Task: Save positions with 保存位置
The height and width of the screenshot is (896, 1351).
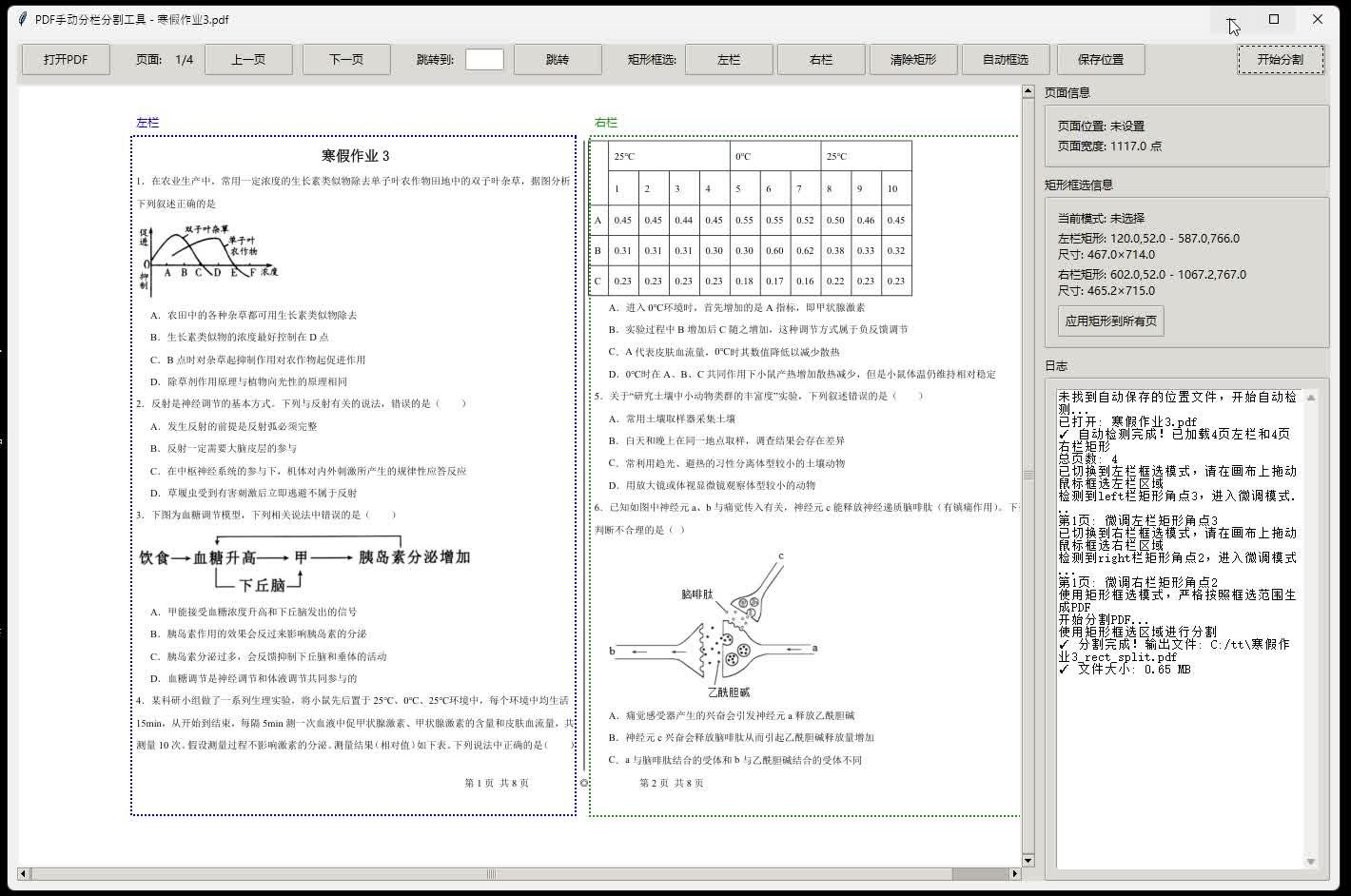Action: (x=1101, y=59)
